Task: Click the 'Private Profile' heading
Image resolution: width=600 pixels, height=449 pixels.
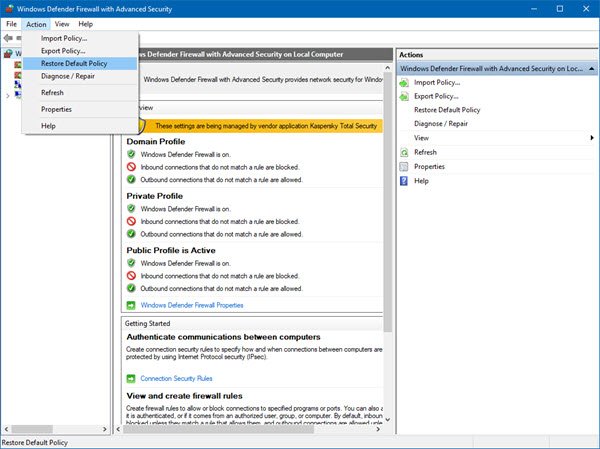Action: [x=155, y=196]
